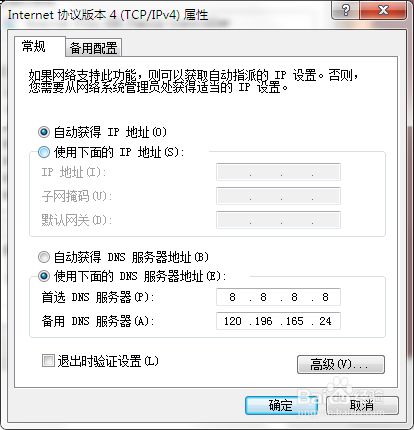Confirm with the 确定 button
The image size is (414, 430).
tap(281, 405)
